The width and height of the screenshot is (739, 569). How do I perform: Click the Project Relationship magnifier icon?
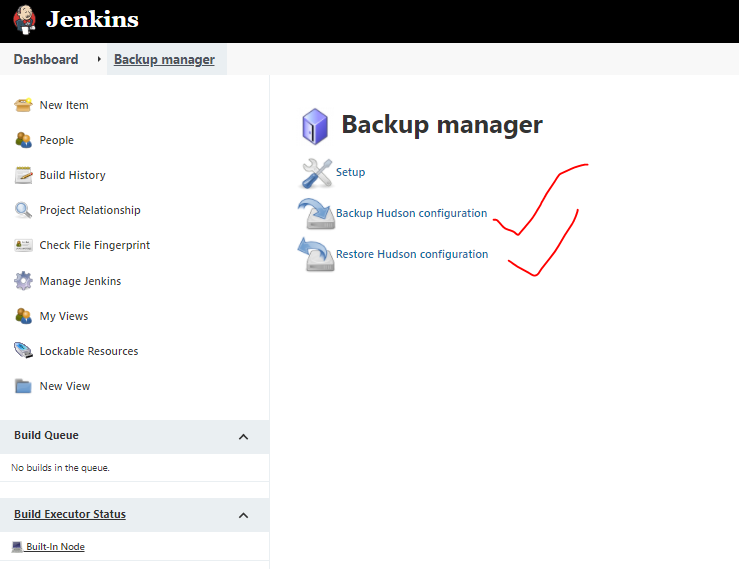pos(23,210)
